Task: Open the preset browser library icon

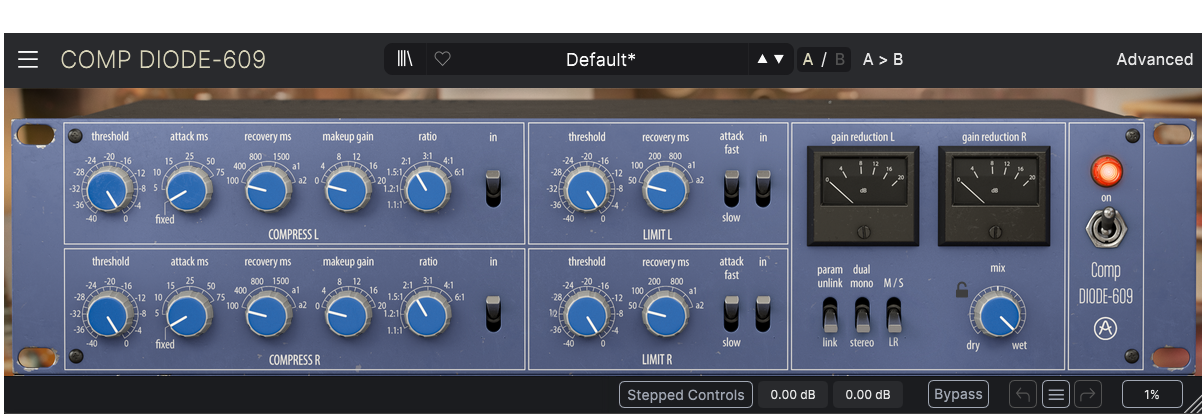Action: [405, 59]
